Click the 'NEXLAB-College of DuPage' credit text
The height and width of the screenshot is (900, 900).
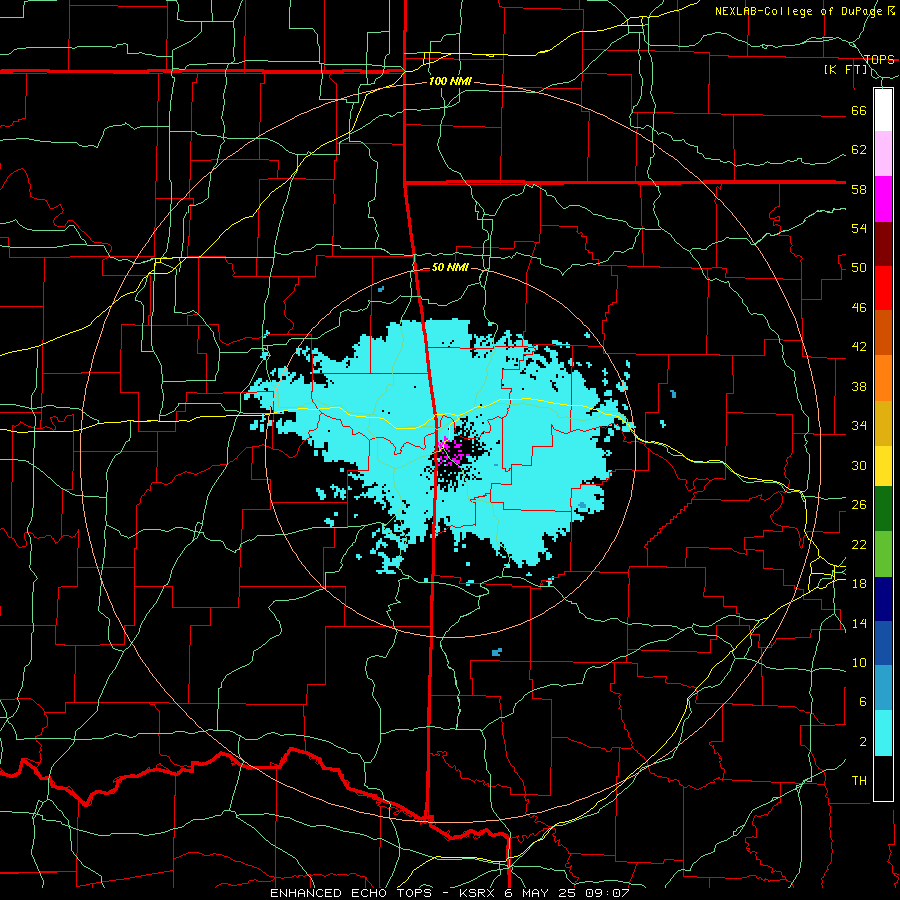point(800,11)
